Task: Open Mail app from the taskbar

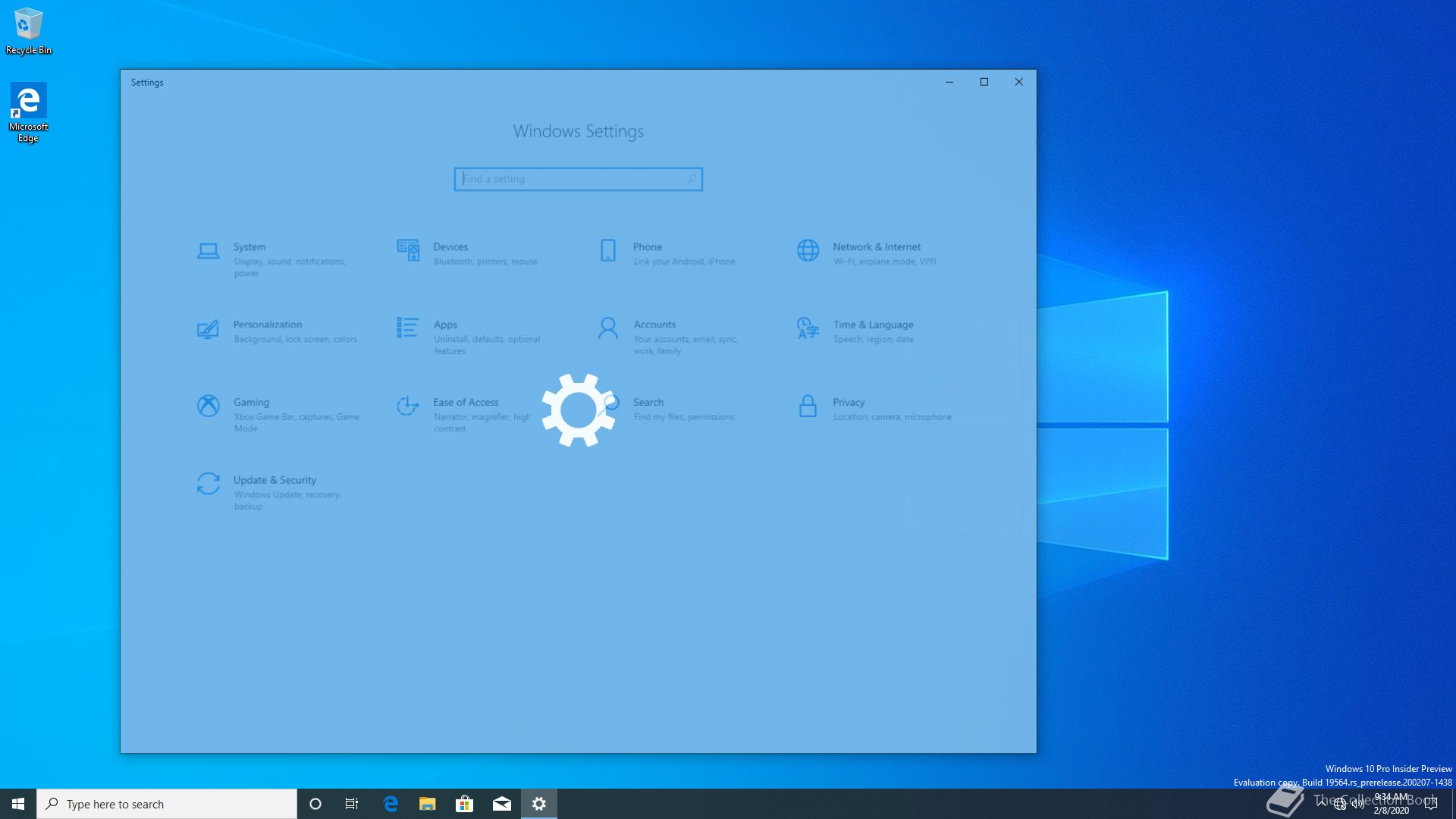Action: (501, 804)
